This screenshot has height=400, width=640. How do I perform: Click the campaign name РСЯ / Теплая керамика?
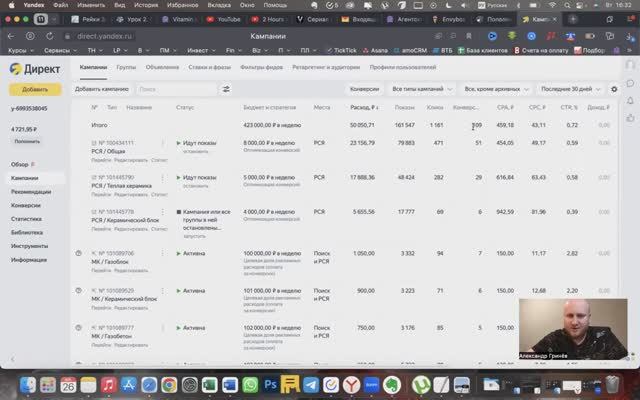coord(121,186)
